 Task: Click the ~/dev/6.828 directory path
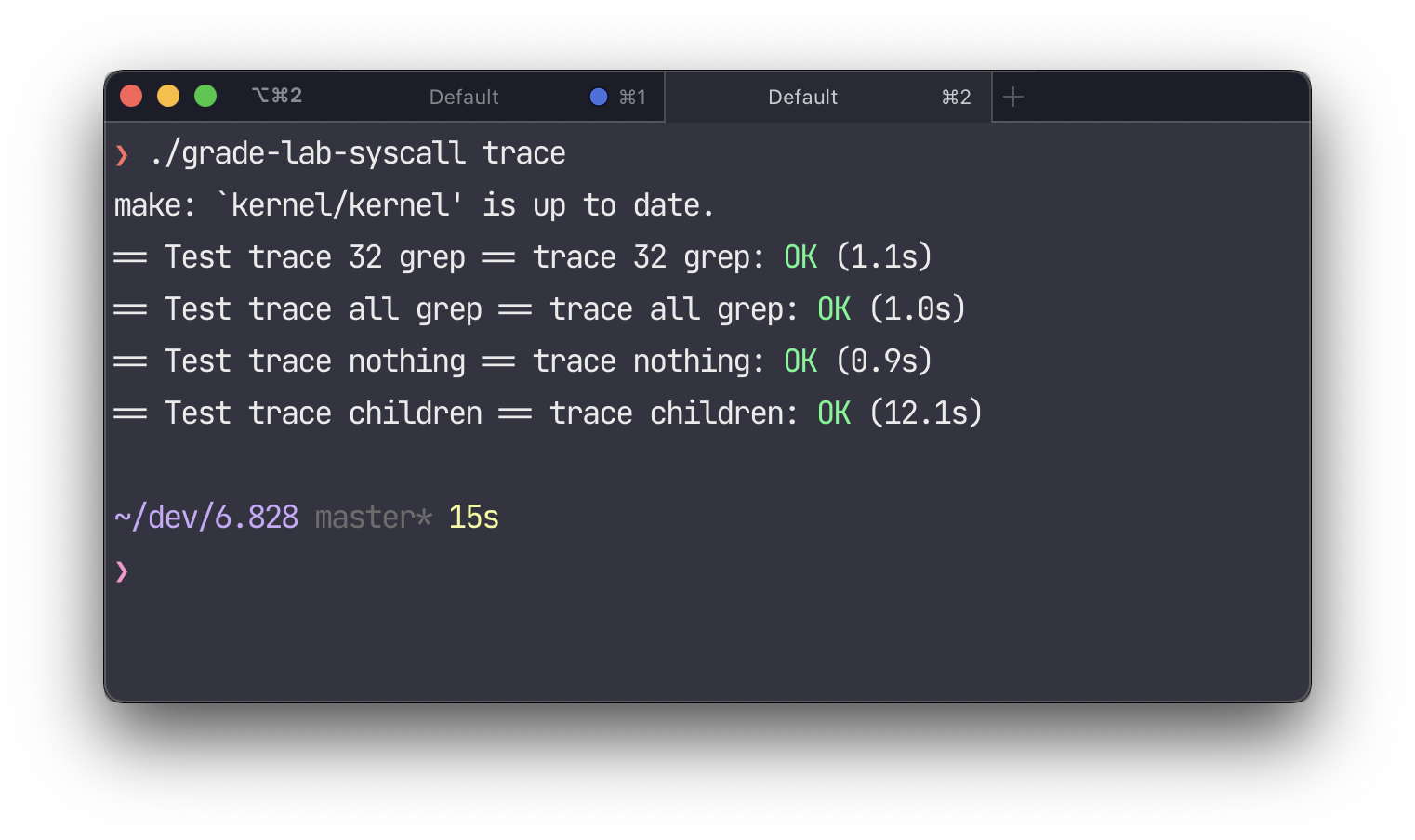point(206,518)
